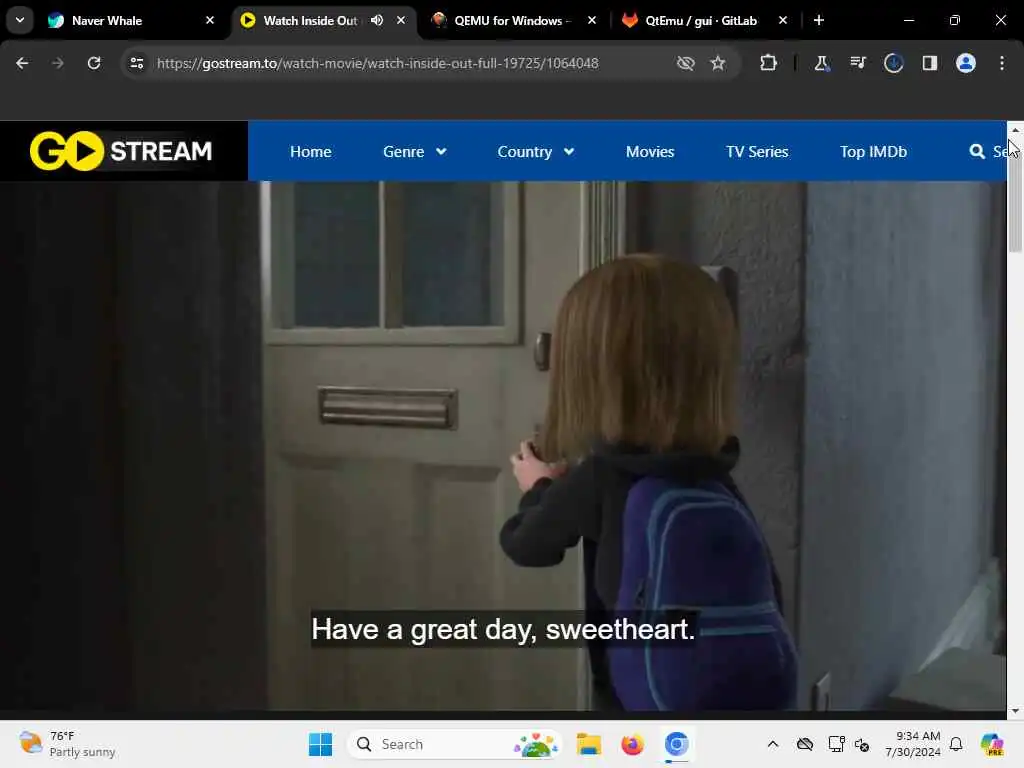Open the weather widget showing 76°F
Screen dimensions: 1024x768
point(67,744)
